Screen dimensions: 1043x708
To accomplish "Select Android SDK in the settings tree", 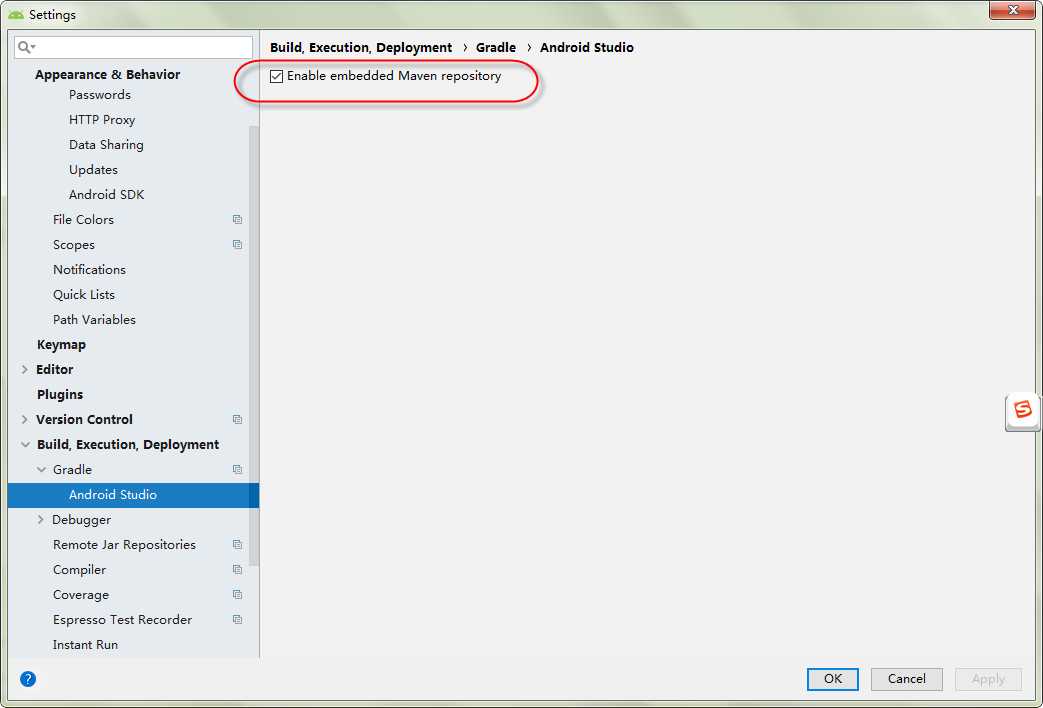I will click(x=106, y=195).
